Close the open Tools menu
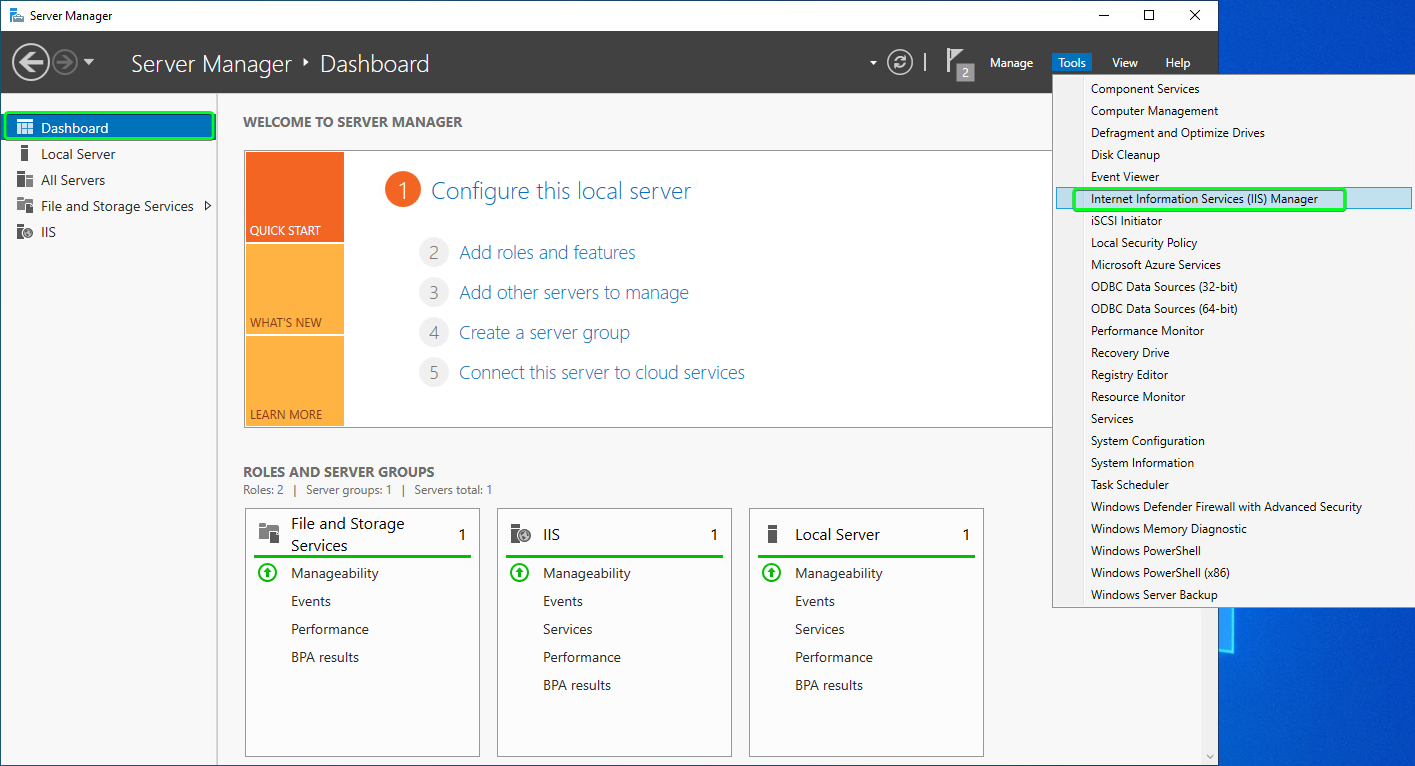 1072,63
